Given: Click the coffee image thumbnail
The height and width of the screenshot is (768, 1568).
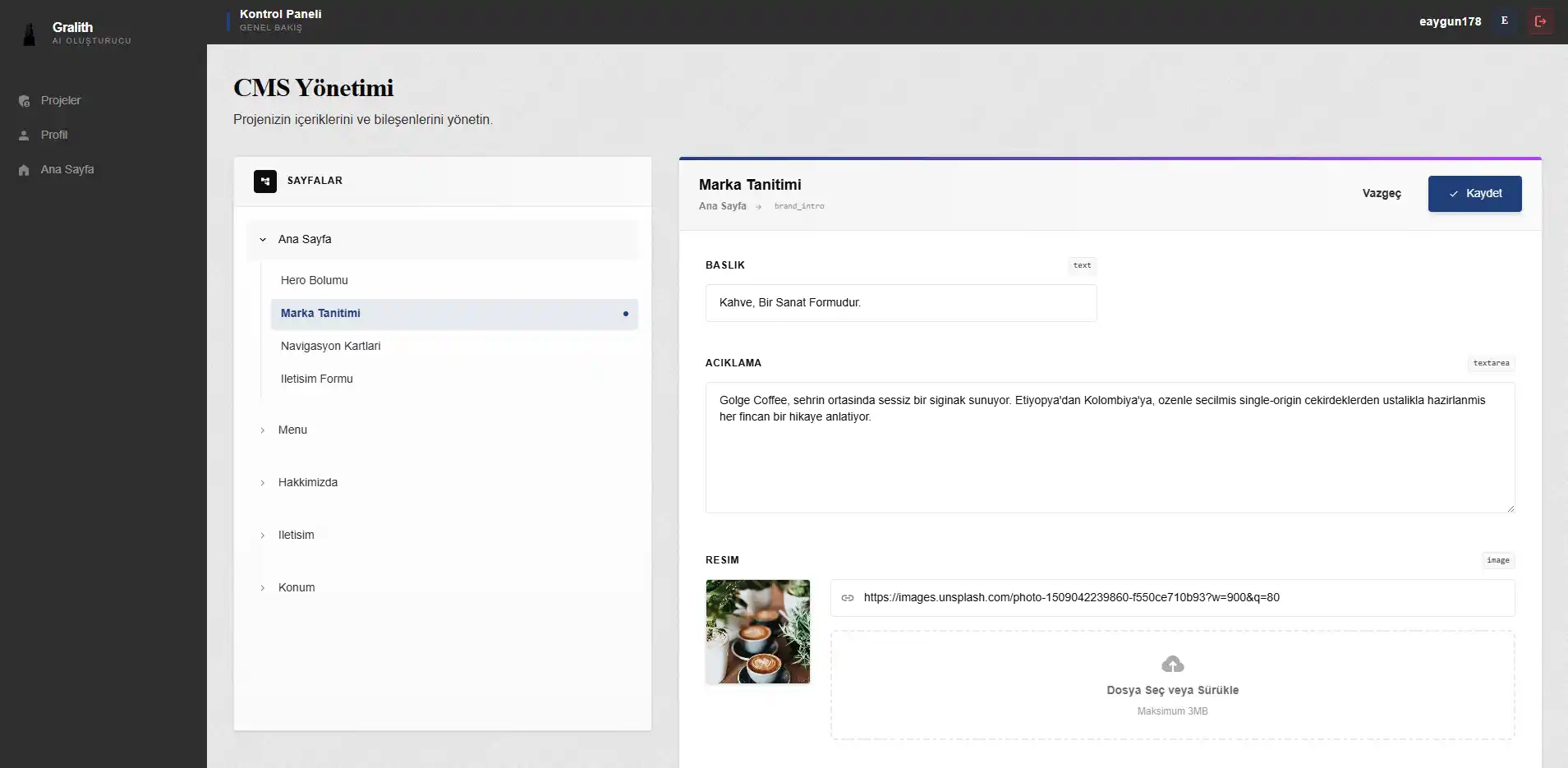Looking at the screenshot, I should point(757,632).
